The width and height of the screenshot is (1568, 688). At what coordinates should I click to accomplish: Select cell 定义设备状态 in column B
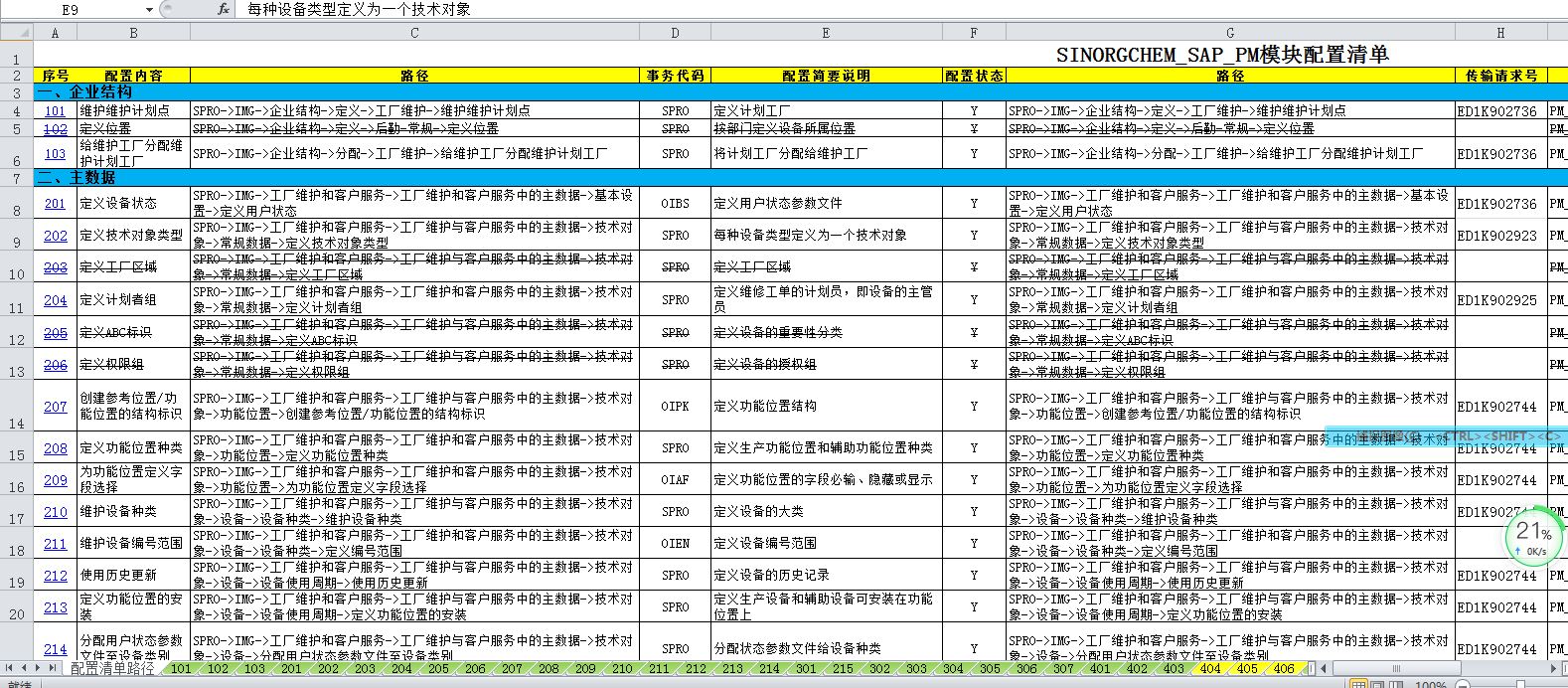[133, 203]
